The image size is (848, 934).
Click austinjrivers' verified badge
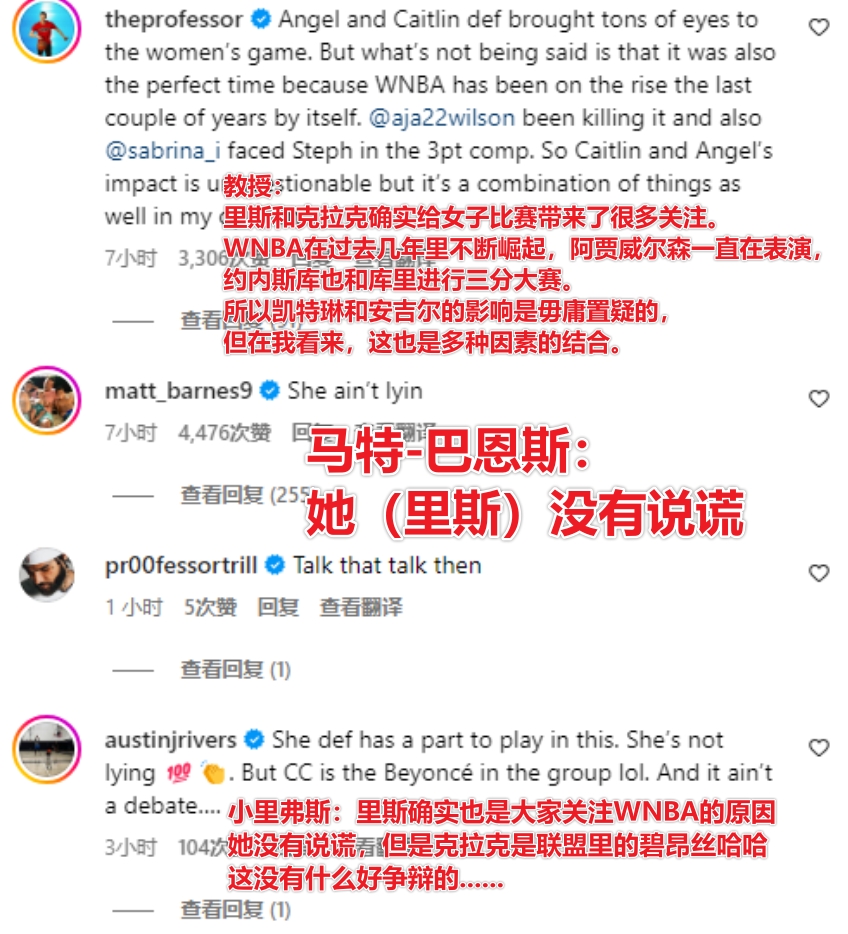254,740
